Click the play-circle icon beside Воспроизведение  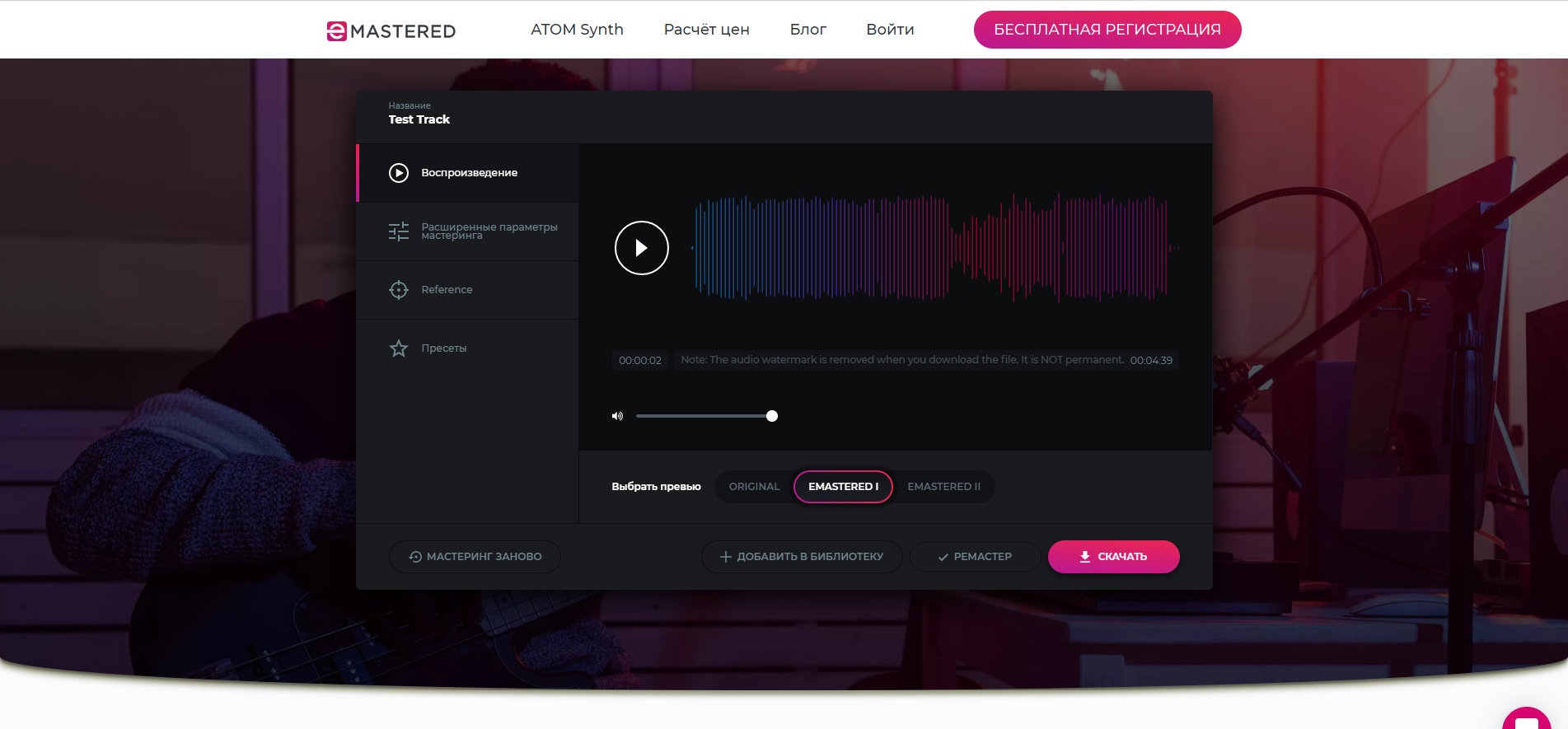pyautogui.click(x=399, y=173)
